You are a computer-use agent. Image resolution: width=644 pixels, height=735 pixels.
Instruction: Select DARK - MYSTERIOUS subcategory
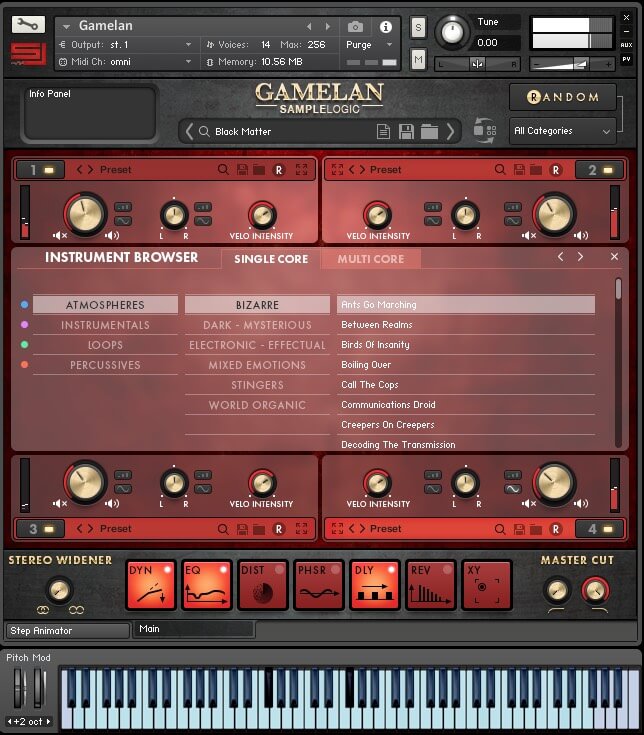257,325
